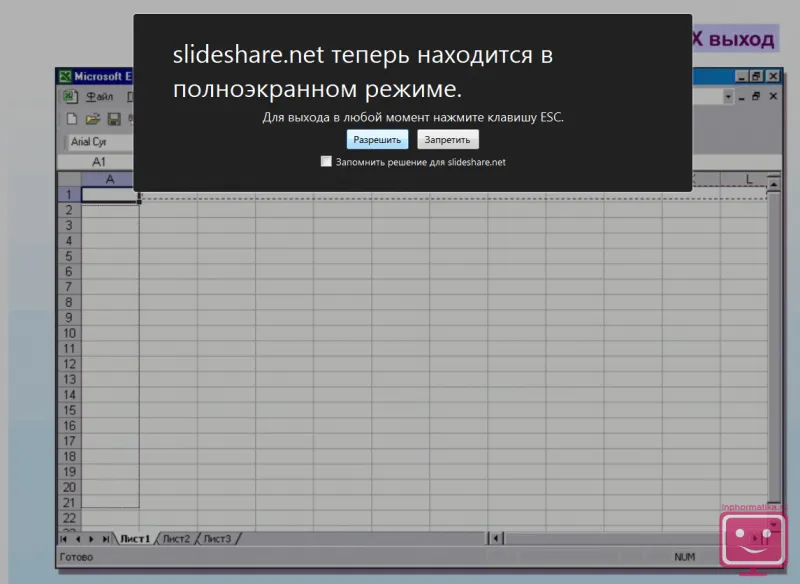The width and height of the screenshot is (800, 584).
Task: Select row 2 header
Action: click(69, 210)
